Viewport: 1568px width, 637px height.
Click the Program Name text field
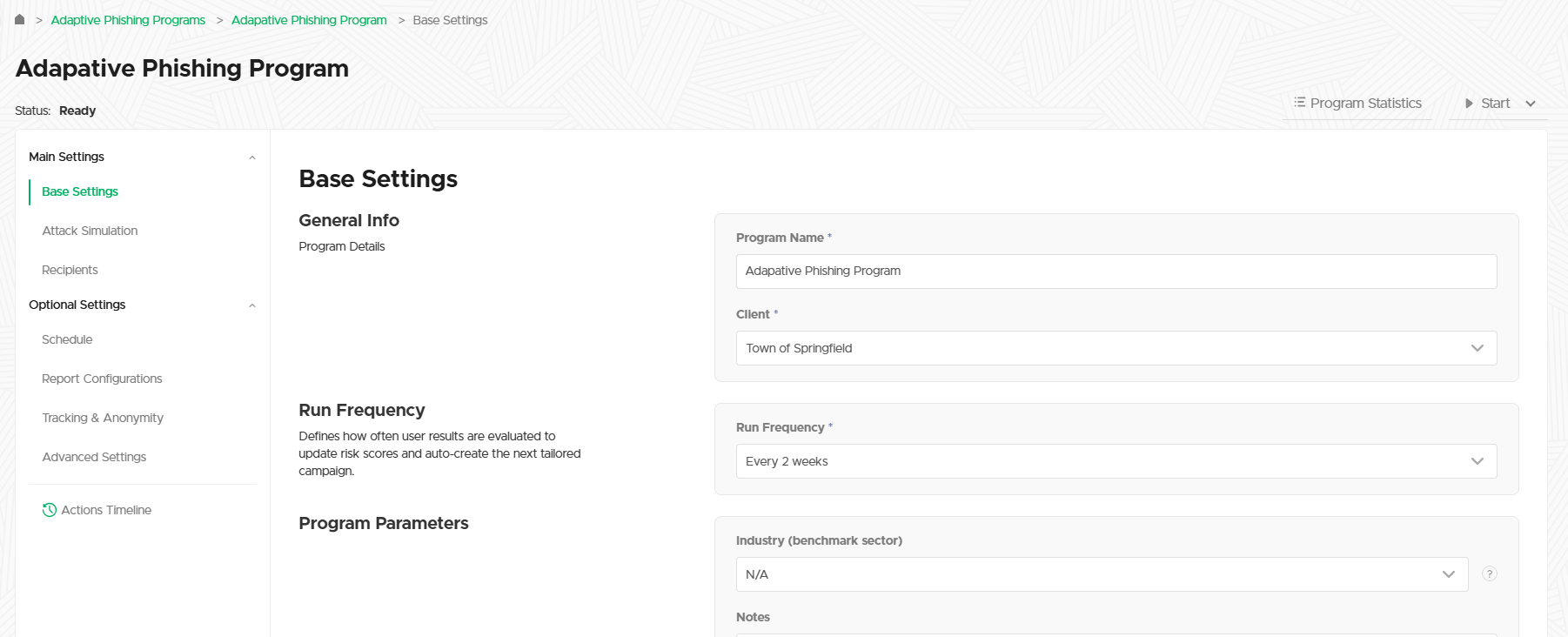[x=1116, y=272]
